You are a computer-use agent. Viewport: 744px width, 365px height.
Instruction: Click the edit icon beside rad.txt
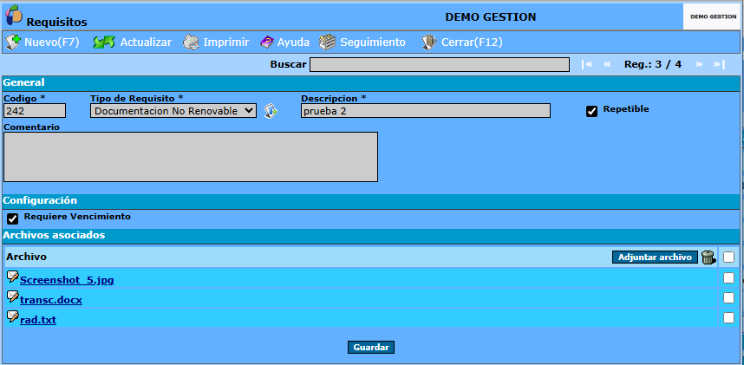12,316
